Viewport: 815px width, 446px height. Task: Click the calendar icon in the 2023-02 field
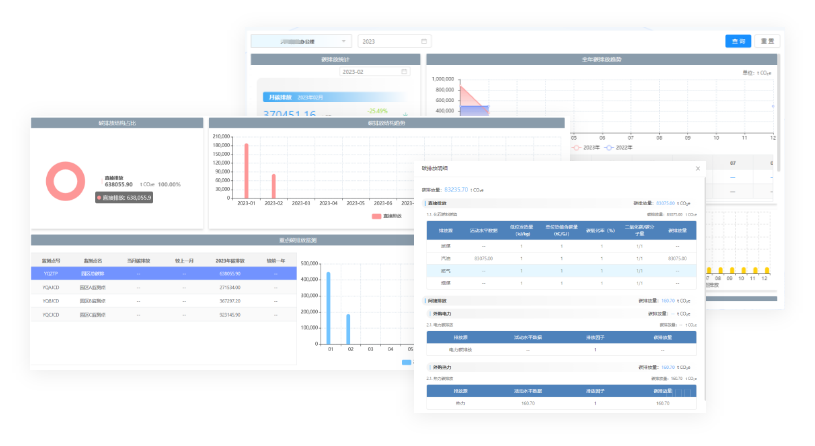tap(404, 72)
